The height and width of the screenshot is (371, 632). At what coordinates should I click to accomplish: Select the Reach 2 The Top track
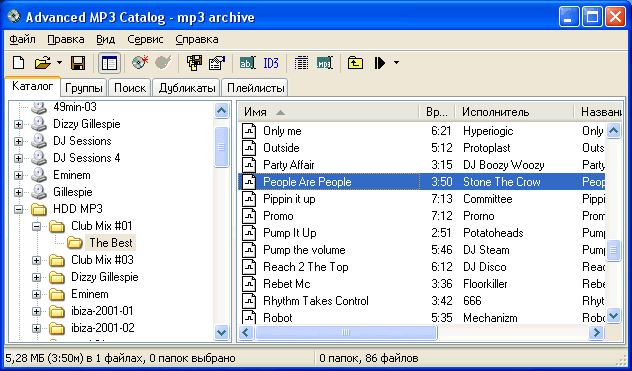click(306, 267)
